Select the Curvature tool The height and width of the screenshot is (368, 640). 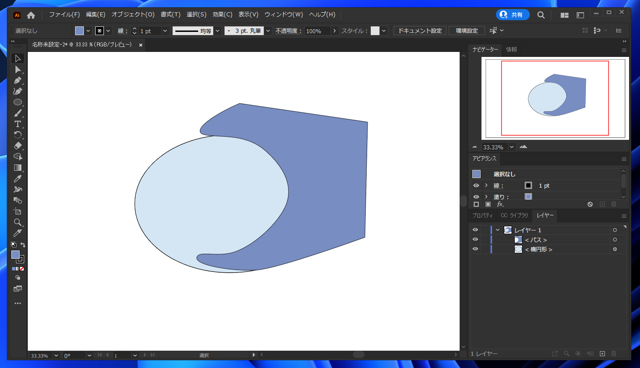tap(18, 91)
